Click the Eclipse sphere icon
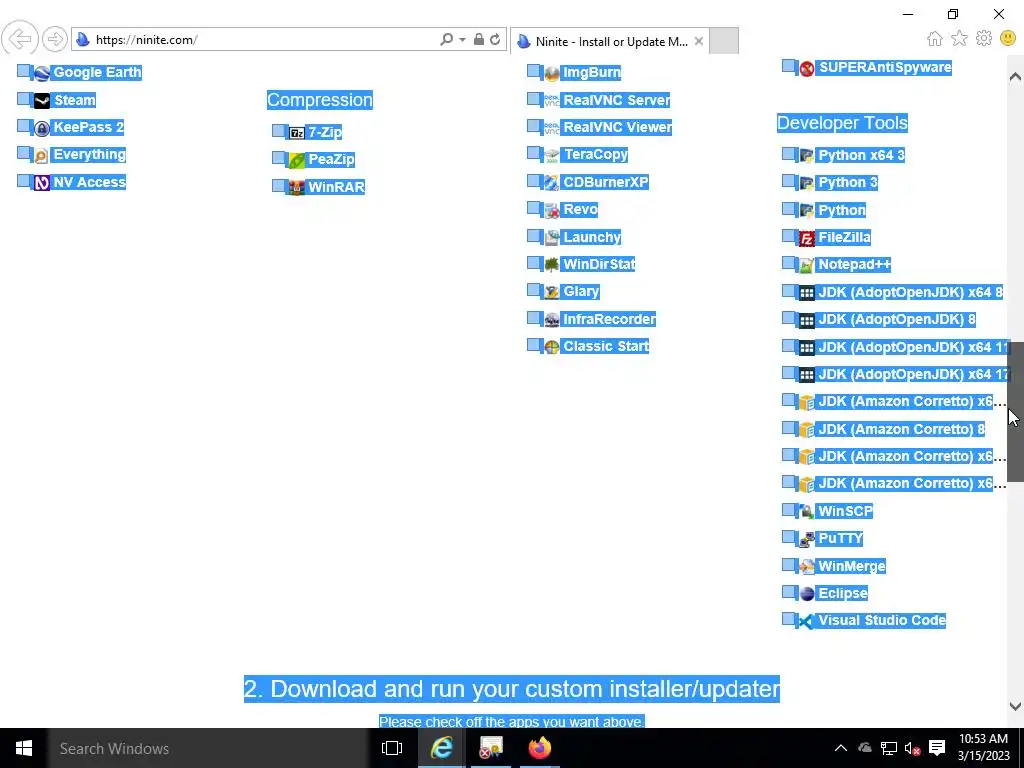The height and width of the screenshot is (768, 1024). (807, 594)
